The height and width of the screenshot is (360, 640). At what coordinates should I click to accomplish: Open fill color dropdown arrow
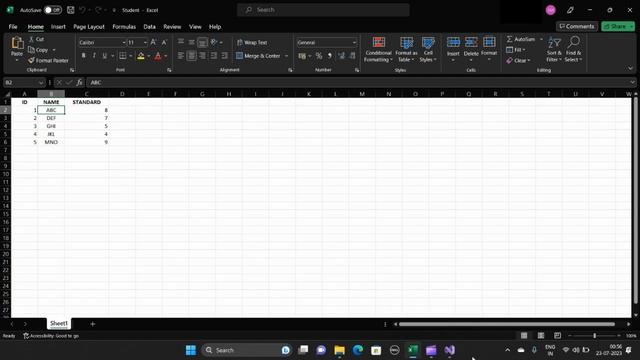tap(149, 56)
